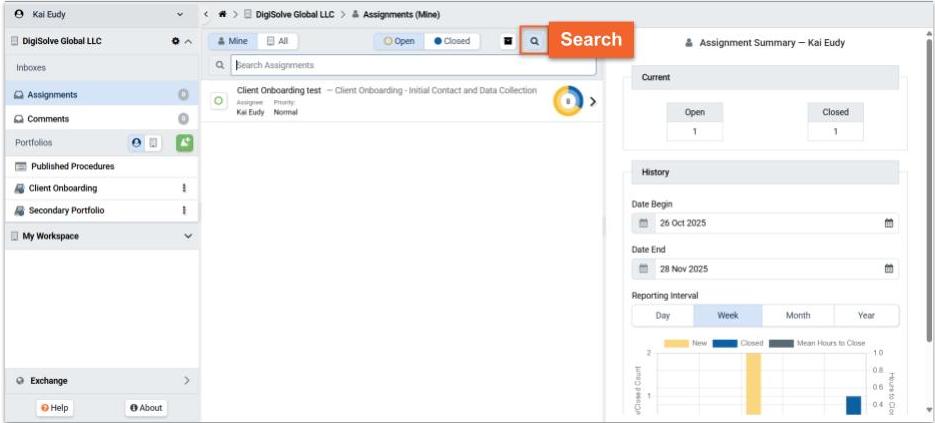Click the Date Begin calendar picker icon
This screenshot has height=423, width=935.
pos(888,223)
